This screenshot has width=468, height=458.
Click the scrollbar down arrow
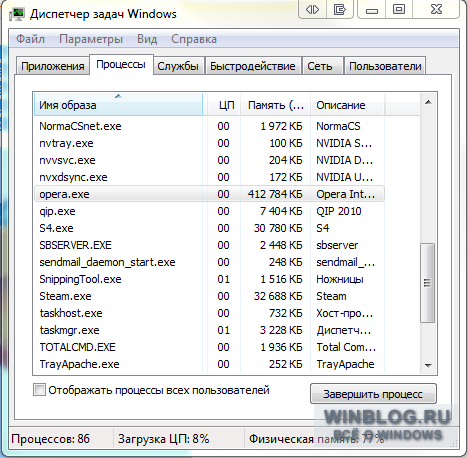click(x=428, y=365)
